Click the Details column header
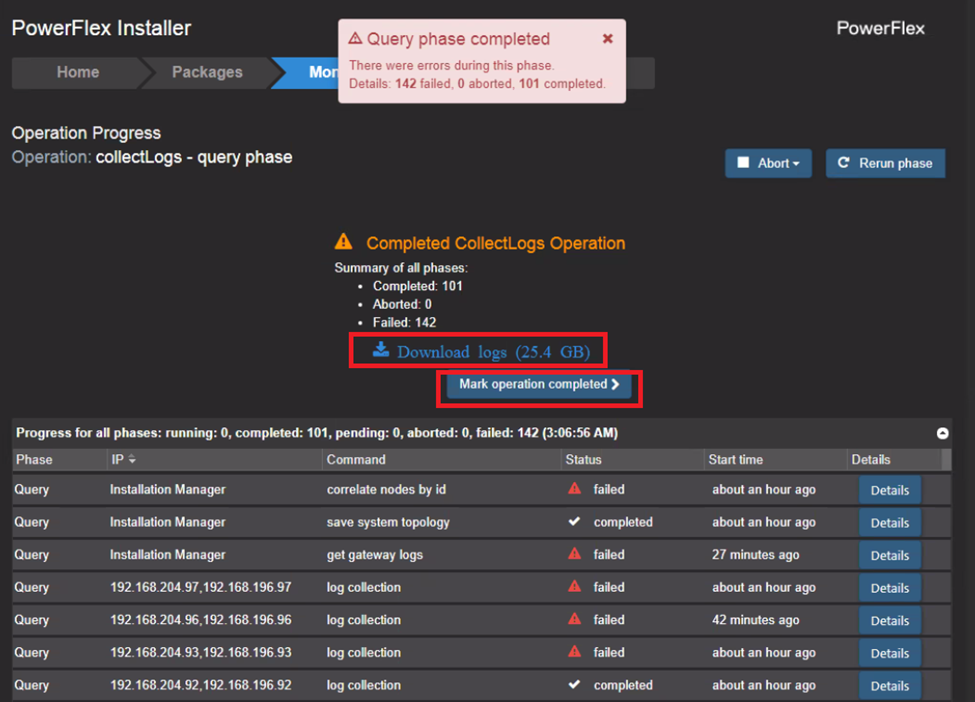Viewport: 975px width, 702px height. click(x=871, y=460)
